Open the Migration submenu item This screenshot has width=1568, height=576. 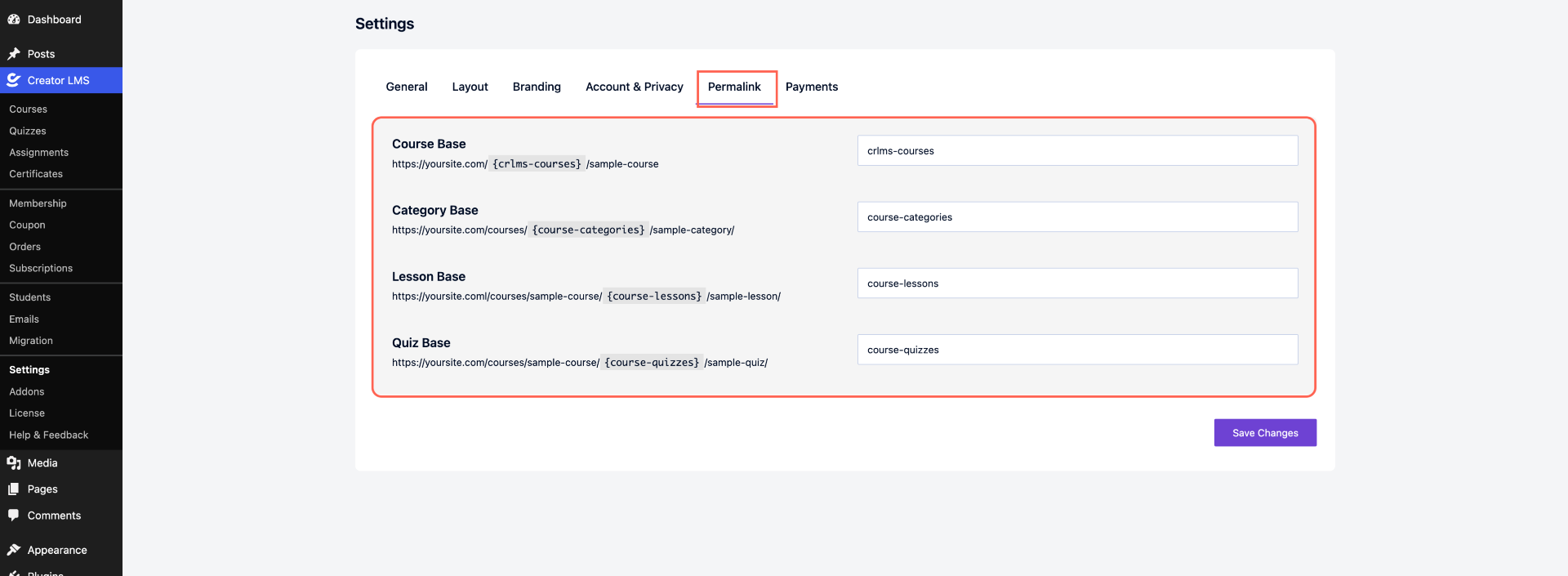(31, 341)
